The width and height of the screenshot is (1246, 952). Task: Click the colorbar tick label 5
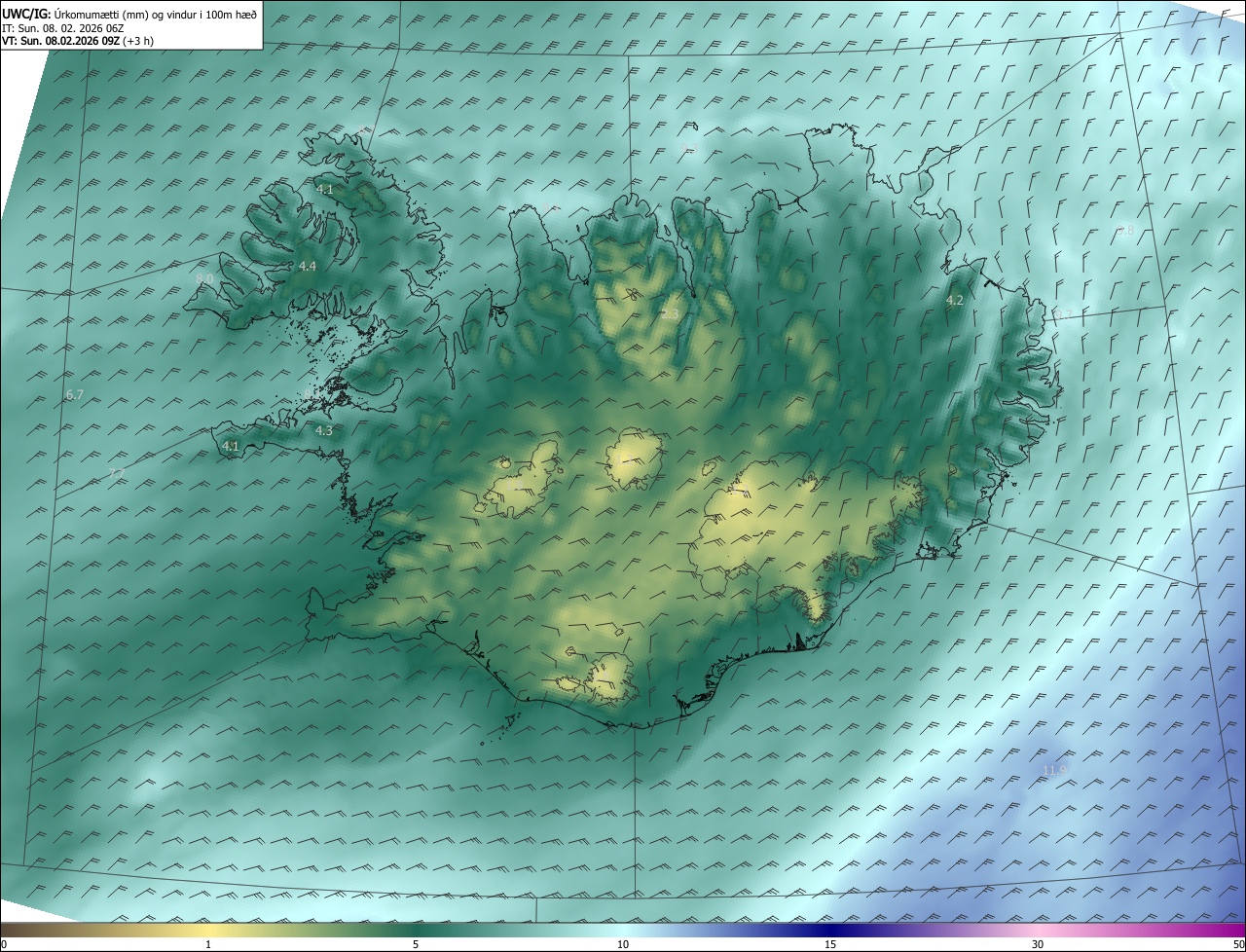(416, 945)
